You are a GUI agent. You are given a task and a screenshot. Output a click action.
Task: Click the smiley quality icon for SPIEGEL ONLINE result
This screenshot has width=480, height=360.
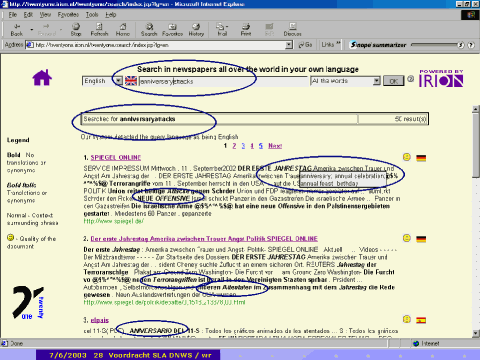(x=407, y=157)
